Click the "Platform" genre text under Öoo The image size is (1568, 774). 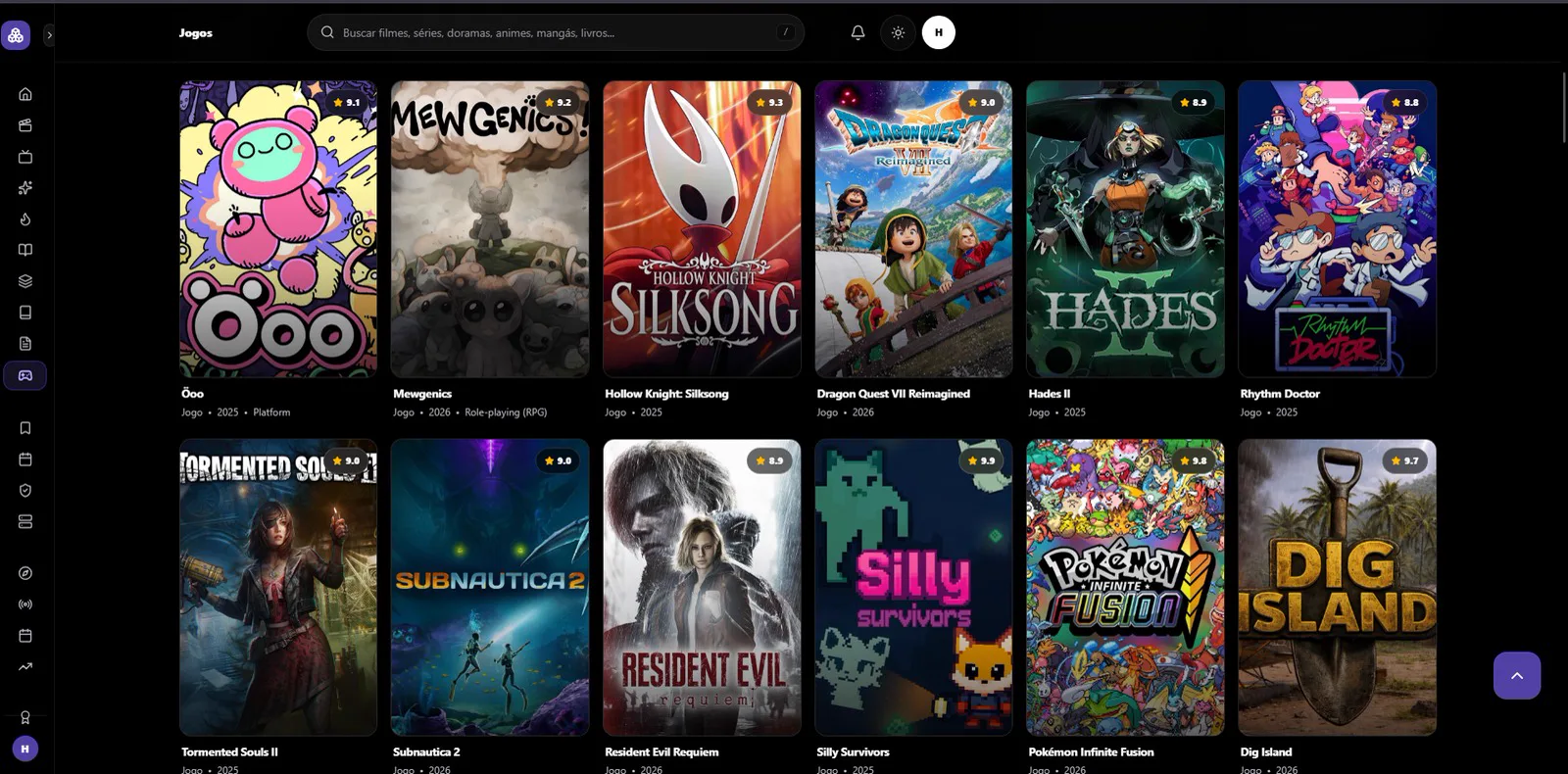(x=271, y=412)
